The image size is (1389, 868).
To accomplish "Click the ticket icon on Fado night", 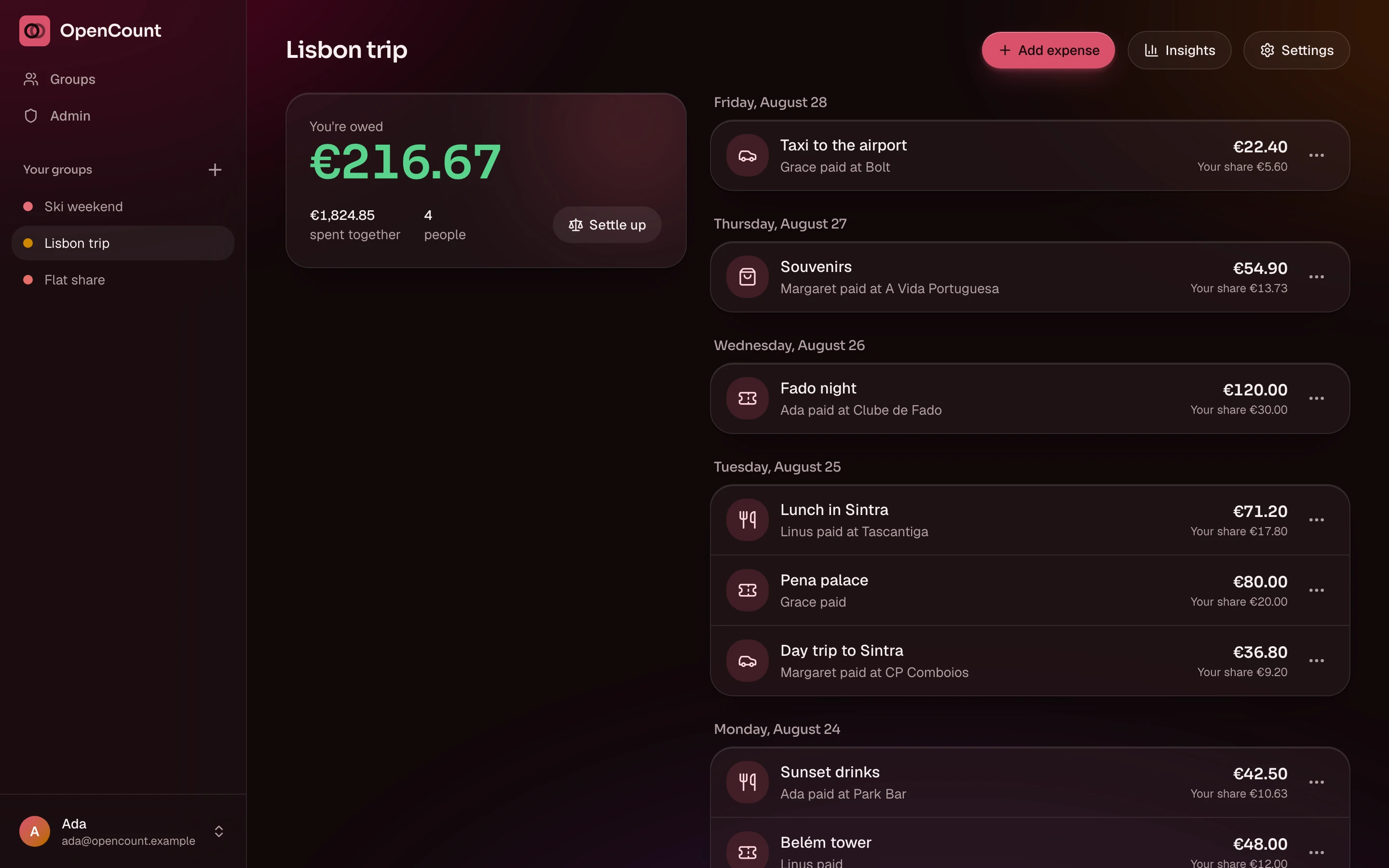I will click(747, 398).
